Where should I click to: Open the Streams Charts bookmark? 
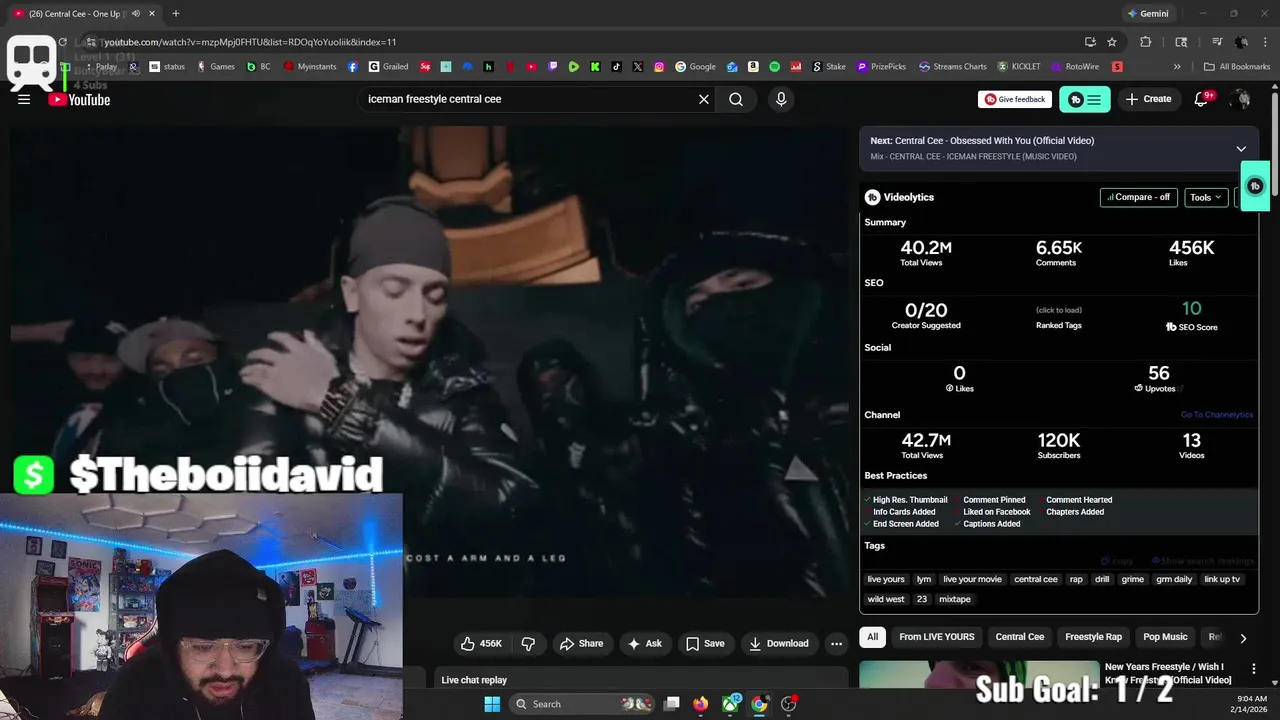click(x=953, y=67)
